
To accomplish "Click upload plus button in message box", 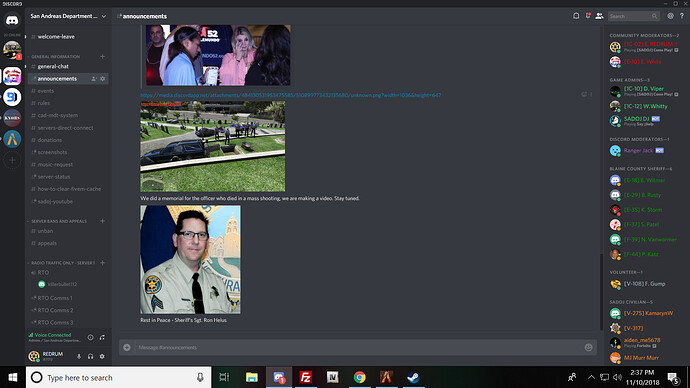I will [127, 348].
